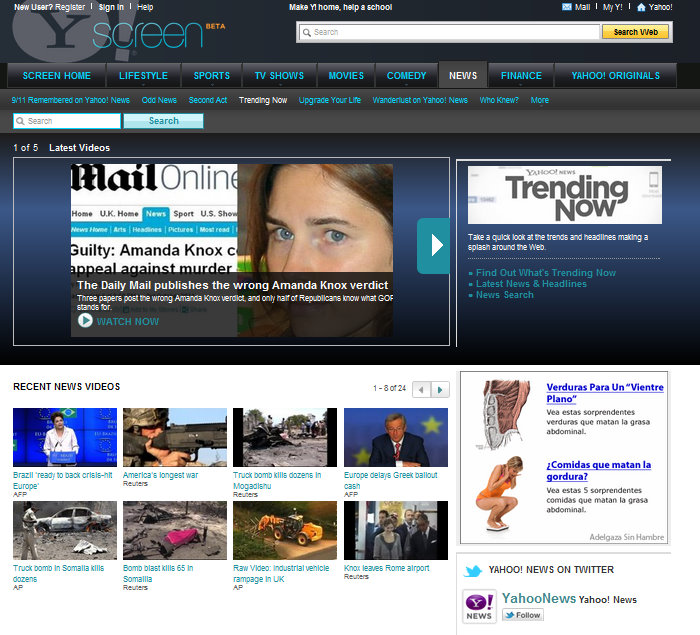Click the Trending Now banner image
Screen dimensions: 700x635
pos(565,195)
